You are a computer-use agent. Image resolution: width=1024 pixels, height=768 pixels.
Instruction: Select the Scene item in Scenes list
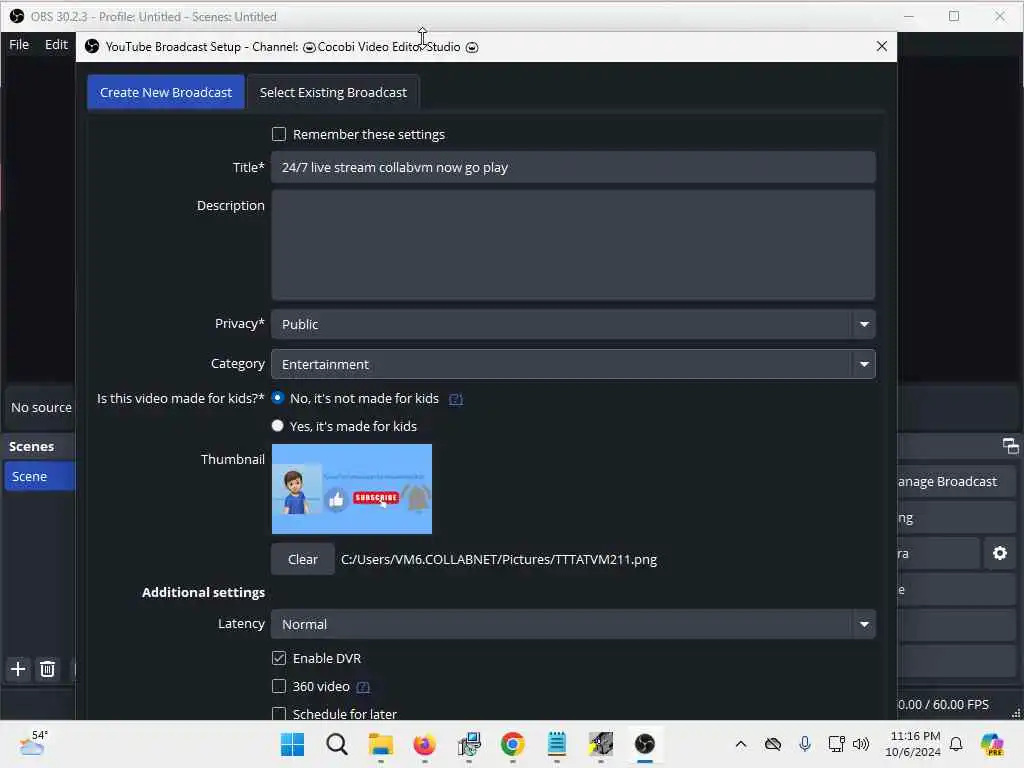39,476
